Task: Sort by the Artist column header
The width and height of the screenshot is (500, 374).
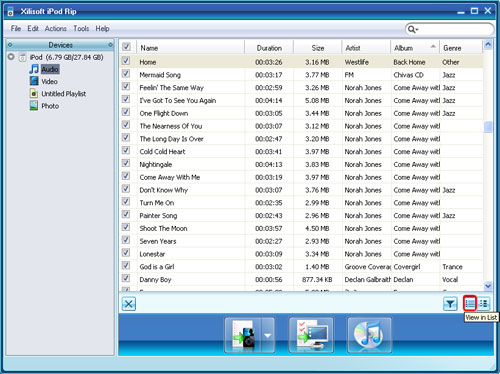Action: [366, 48]
